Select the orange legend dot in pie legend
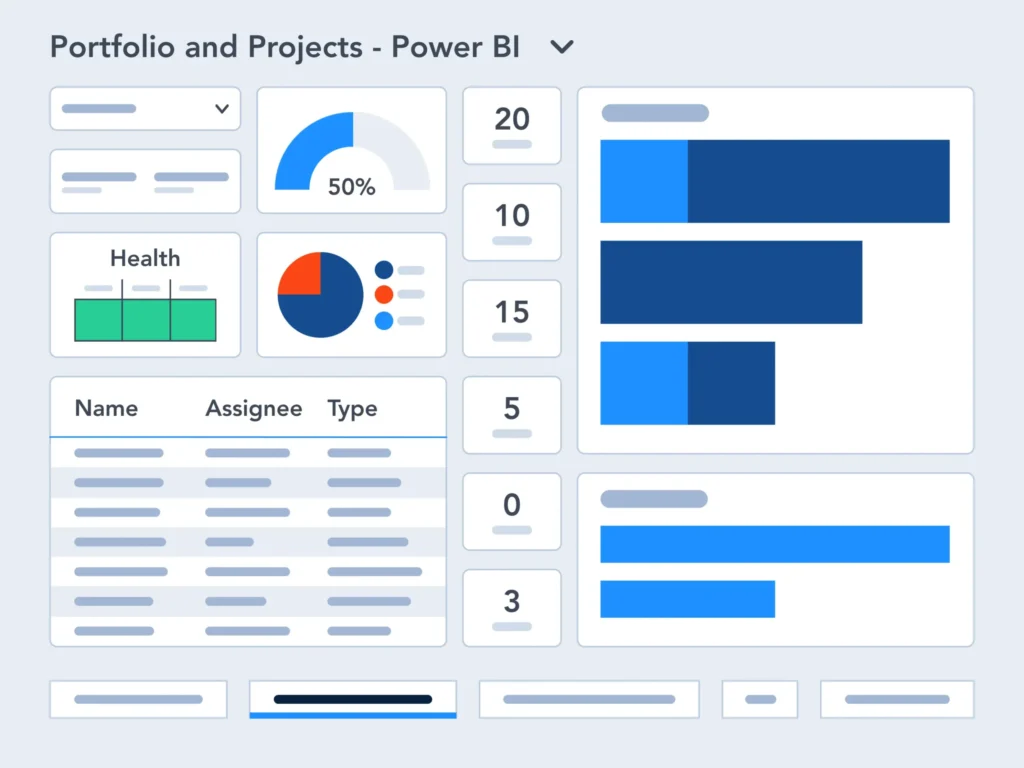Image resolution: width=1024 pixels, height=768 pixels. [381, 293]
